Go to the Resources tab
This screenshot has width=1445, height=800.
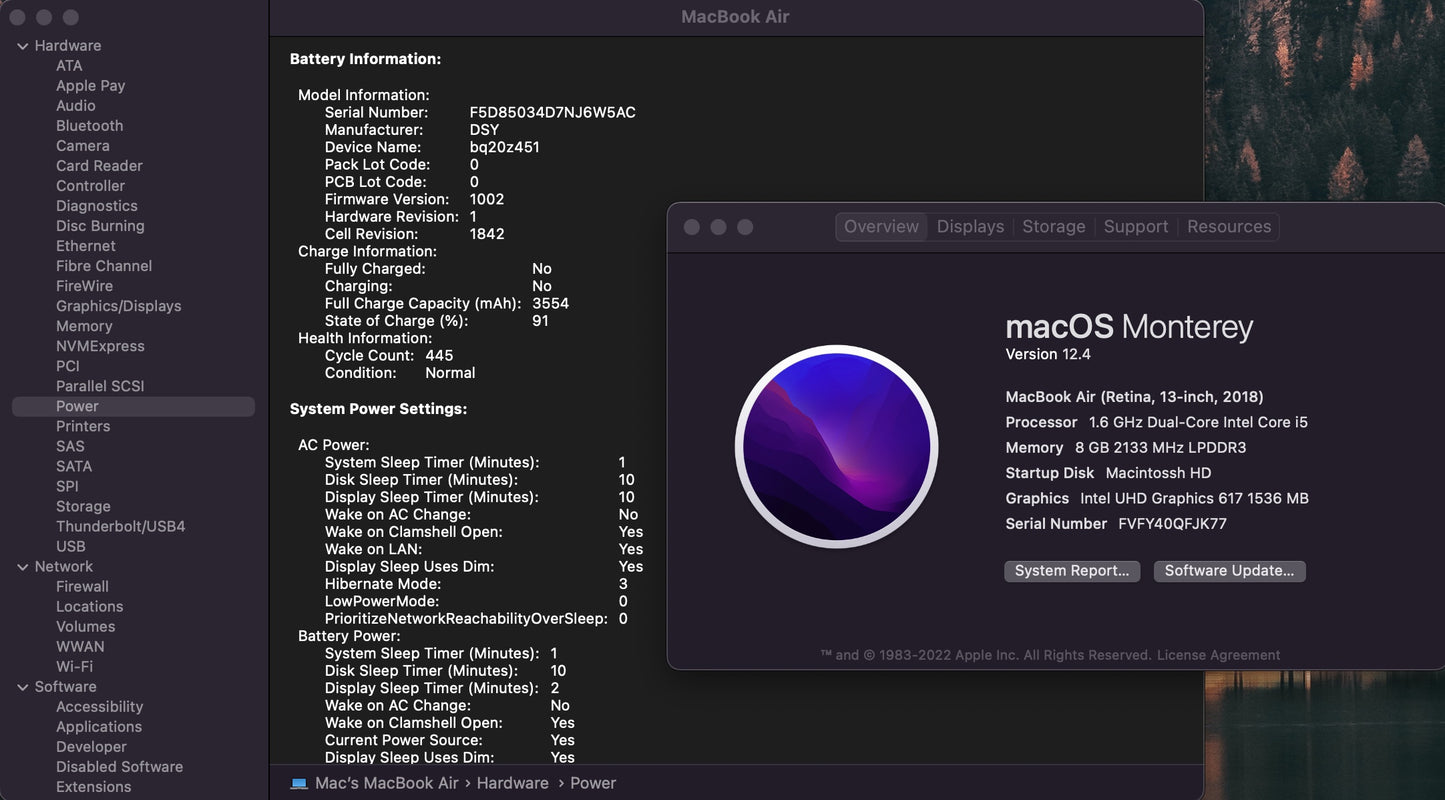[1228, 227]
